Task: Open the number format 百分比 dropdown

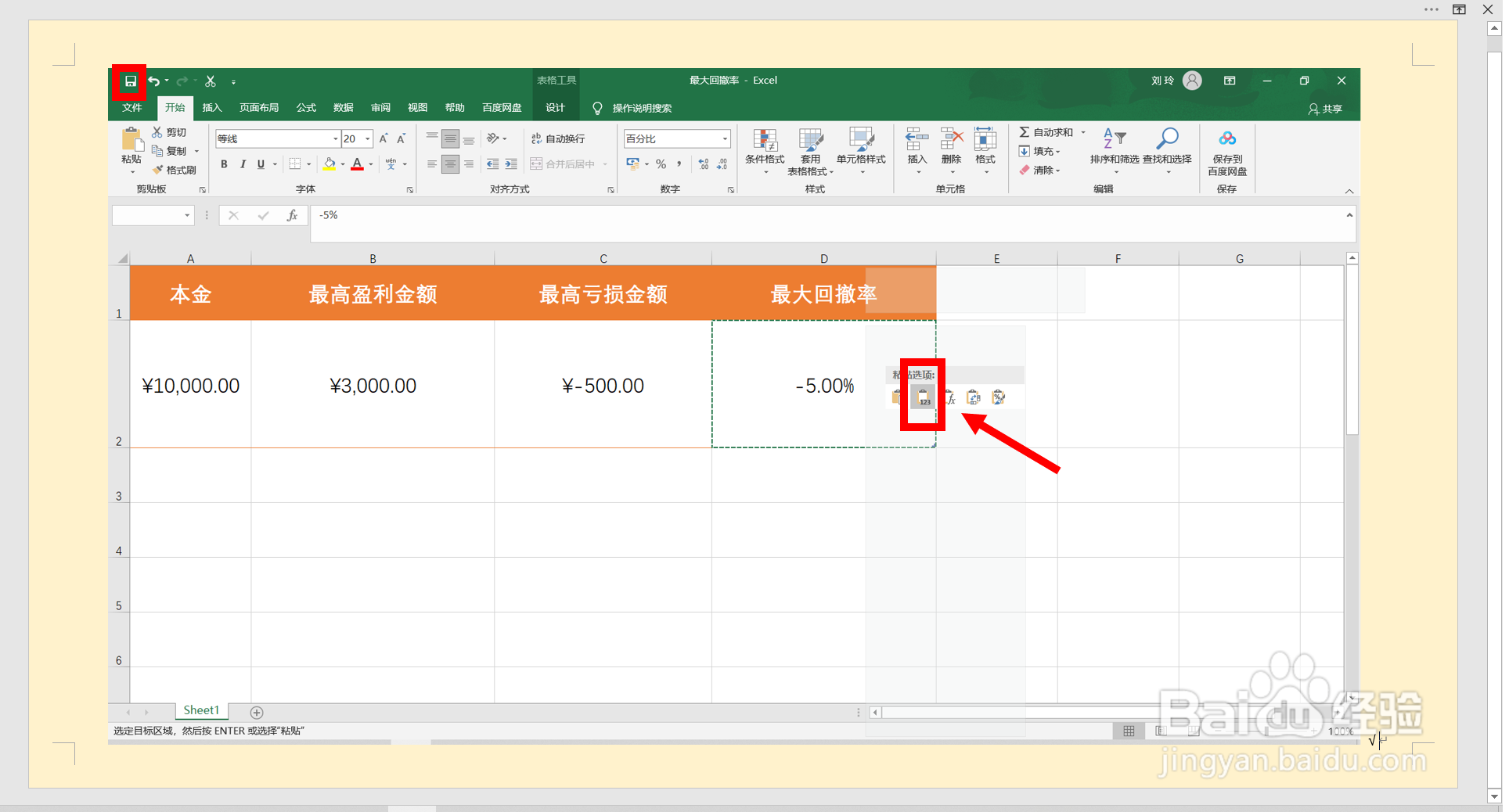Action: pos(725,138)
